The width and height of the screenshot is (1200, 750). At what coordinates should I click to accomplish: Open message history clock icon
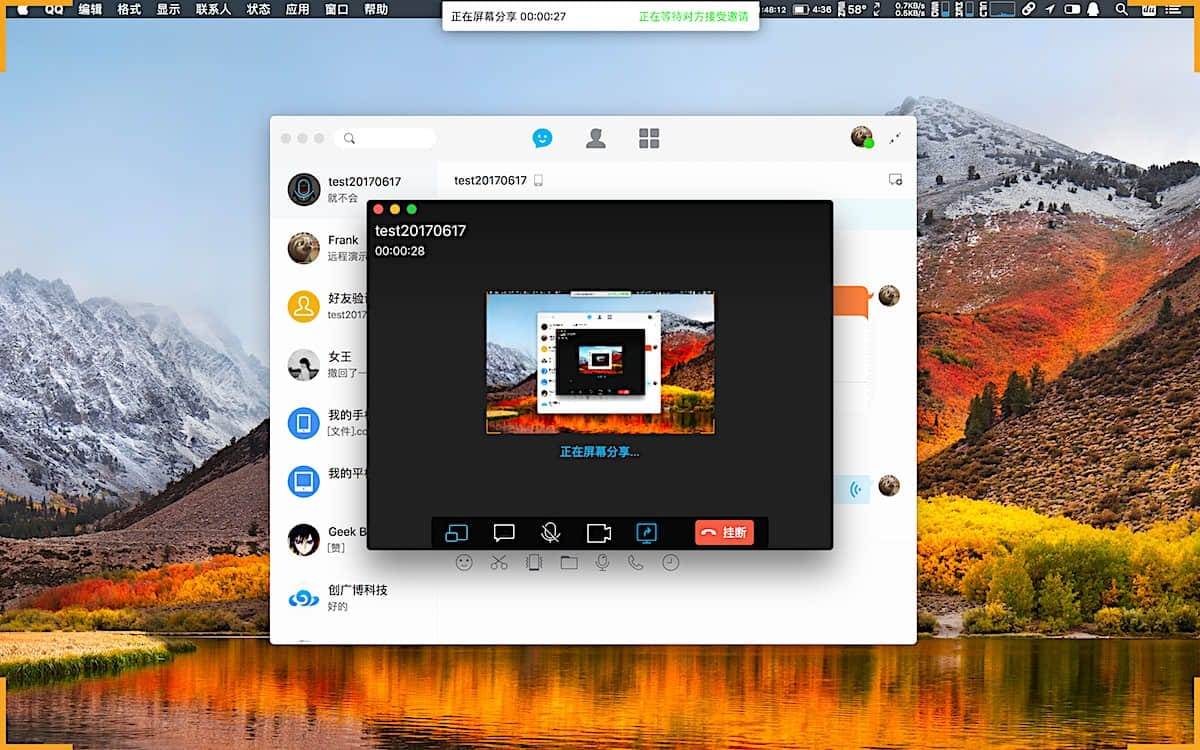(670, 563)
